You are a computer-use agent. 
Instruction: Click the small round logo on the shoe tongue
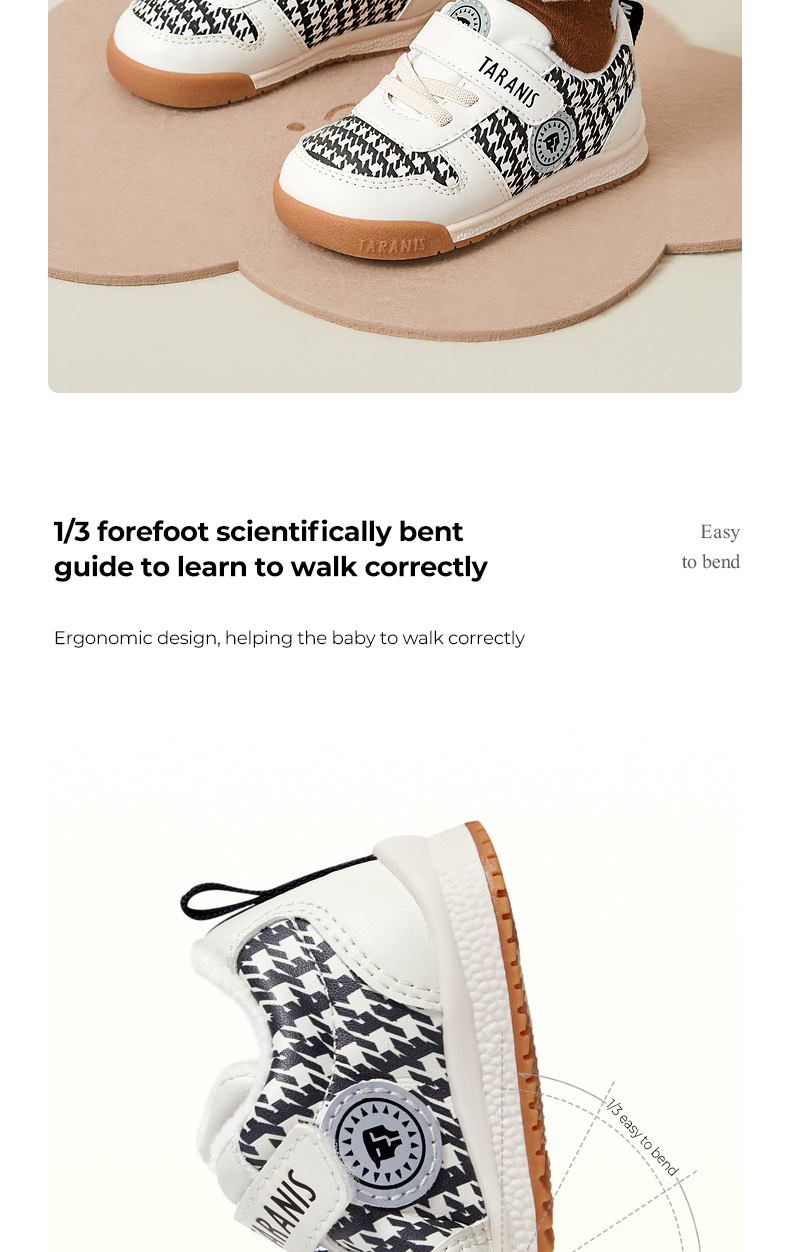[x=468, y=17]
